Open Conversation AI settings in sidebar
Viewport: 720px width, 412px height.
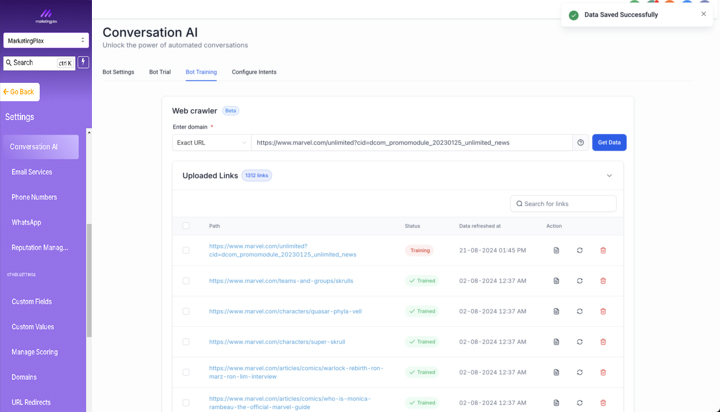click(x=41, y=147)
